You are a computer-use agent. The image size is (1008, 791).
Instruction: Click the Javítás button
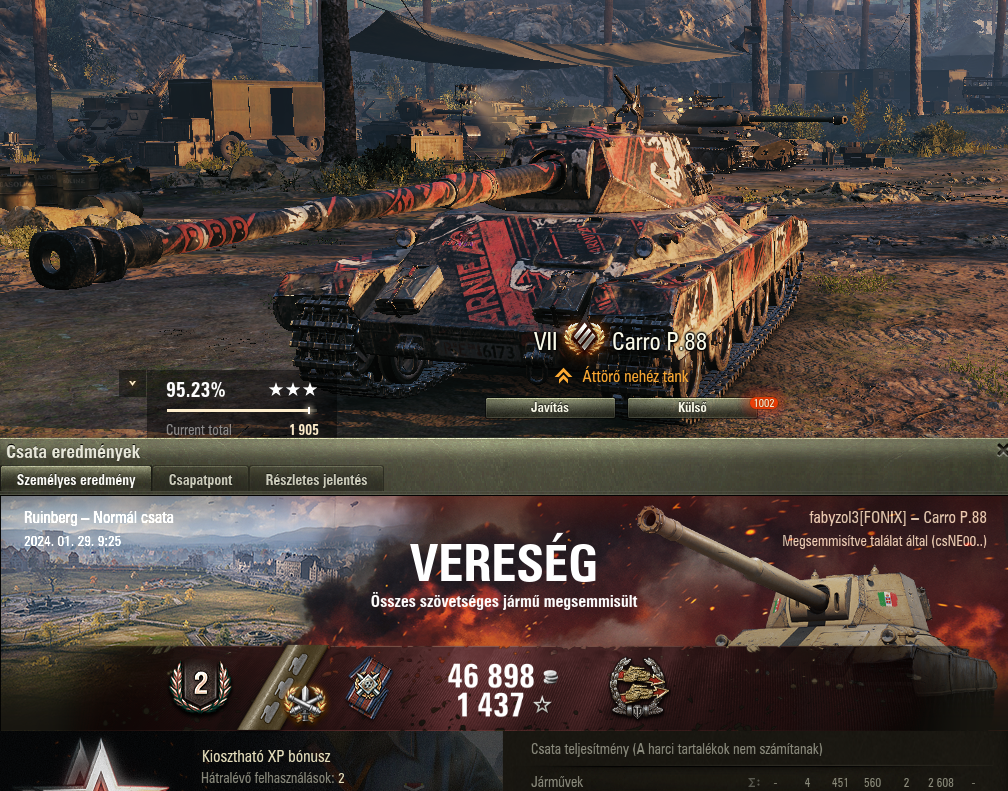click(x=550, y=407)
